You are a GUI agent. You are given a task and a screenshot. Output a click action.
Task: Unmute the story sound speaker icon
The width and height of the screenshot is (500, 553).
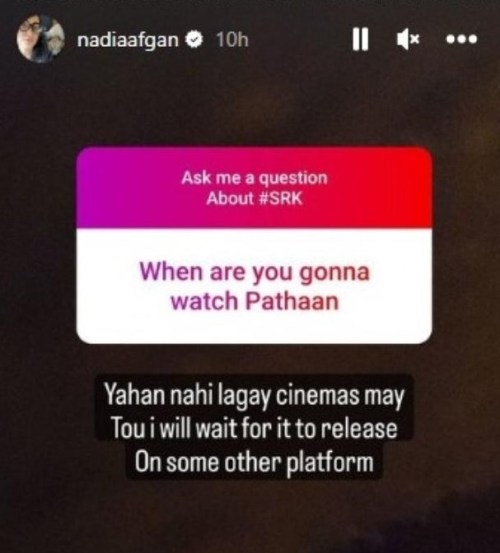point(408,39)
